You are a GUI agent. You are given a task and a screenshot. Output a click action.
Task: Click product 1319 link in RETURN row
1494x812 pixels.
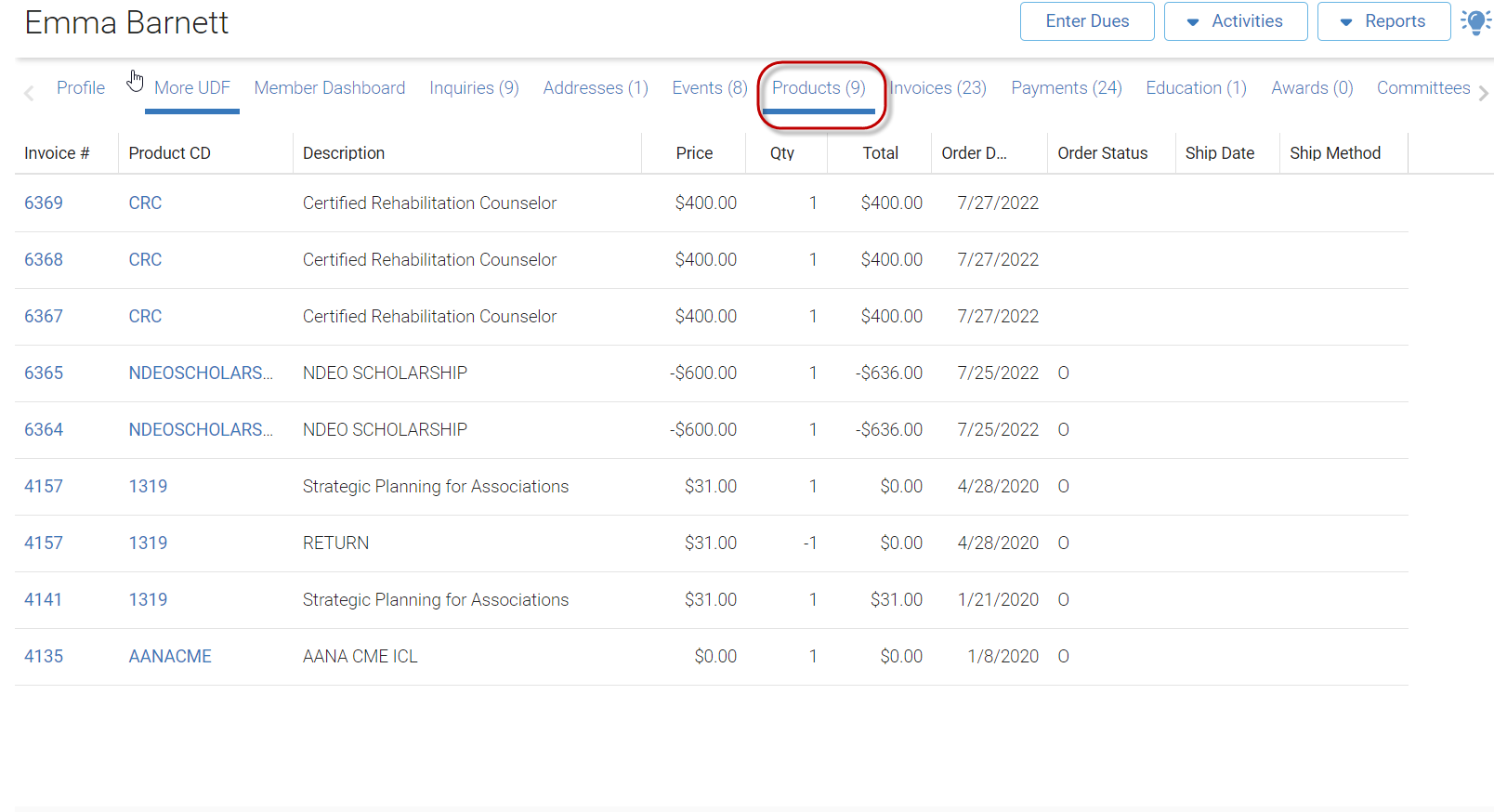[148, 544]
